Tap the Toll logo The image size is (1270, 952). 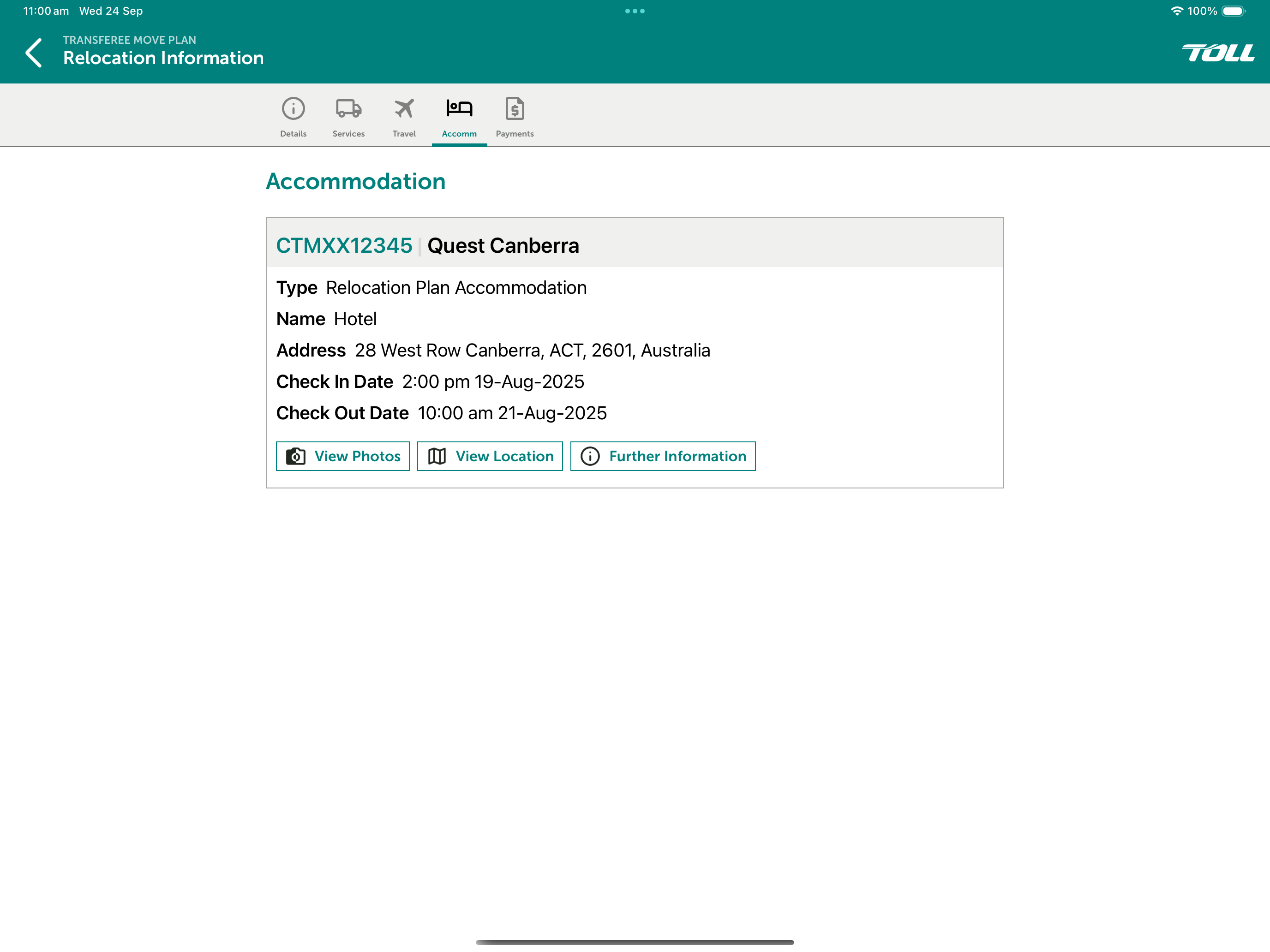pos(1218,53)
